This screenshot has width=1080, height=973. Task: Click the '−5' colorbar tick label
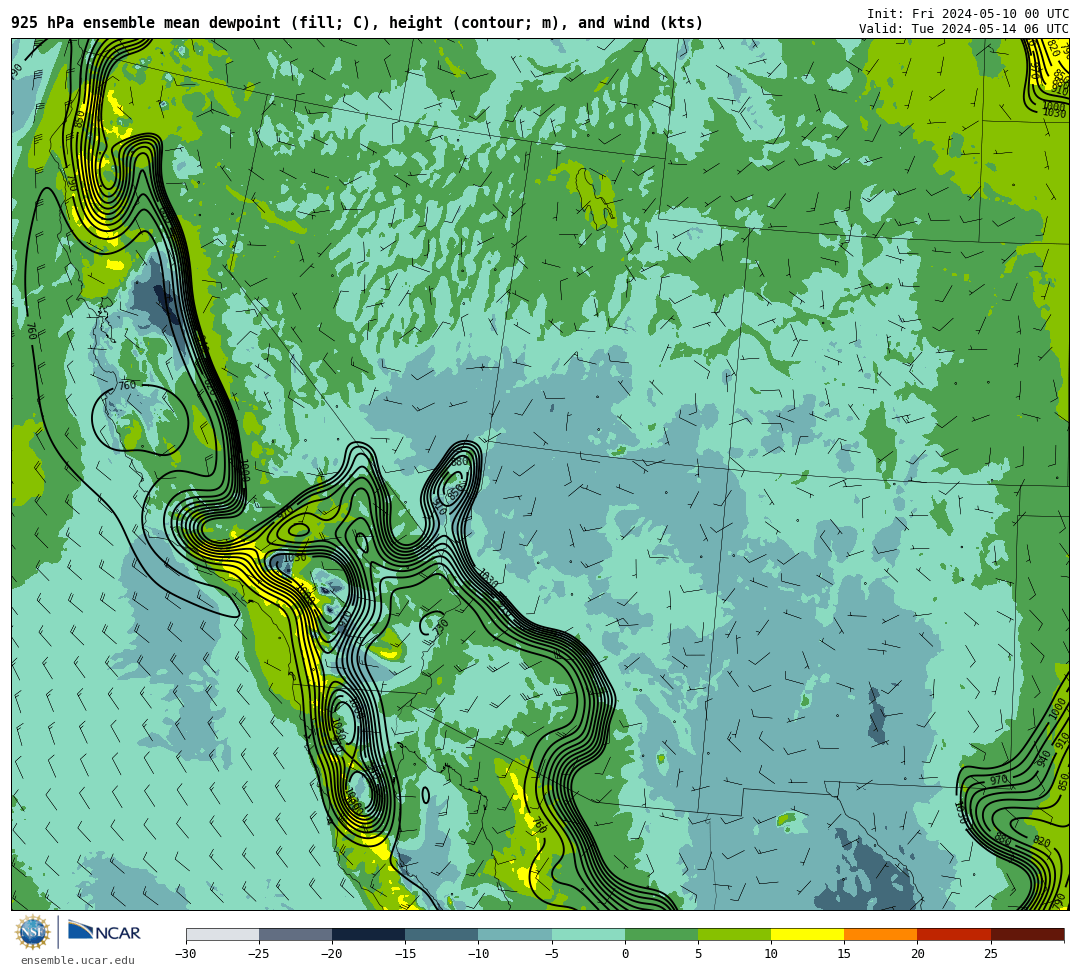pyautogui.click(x=552, y=954)
